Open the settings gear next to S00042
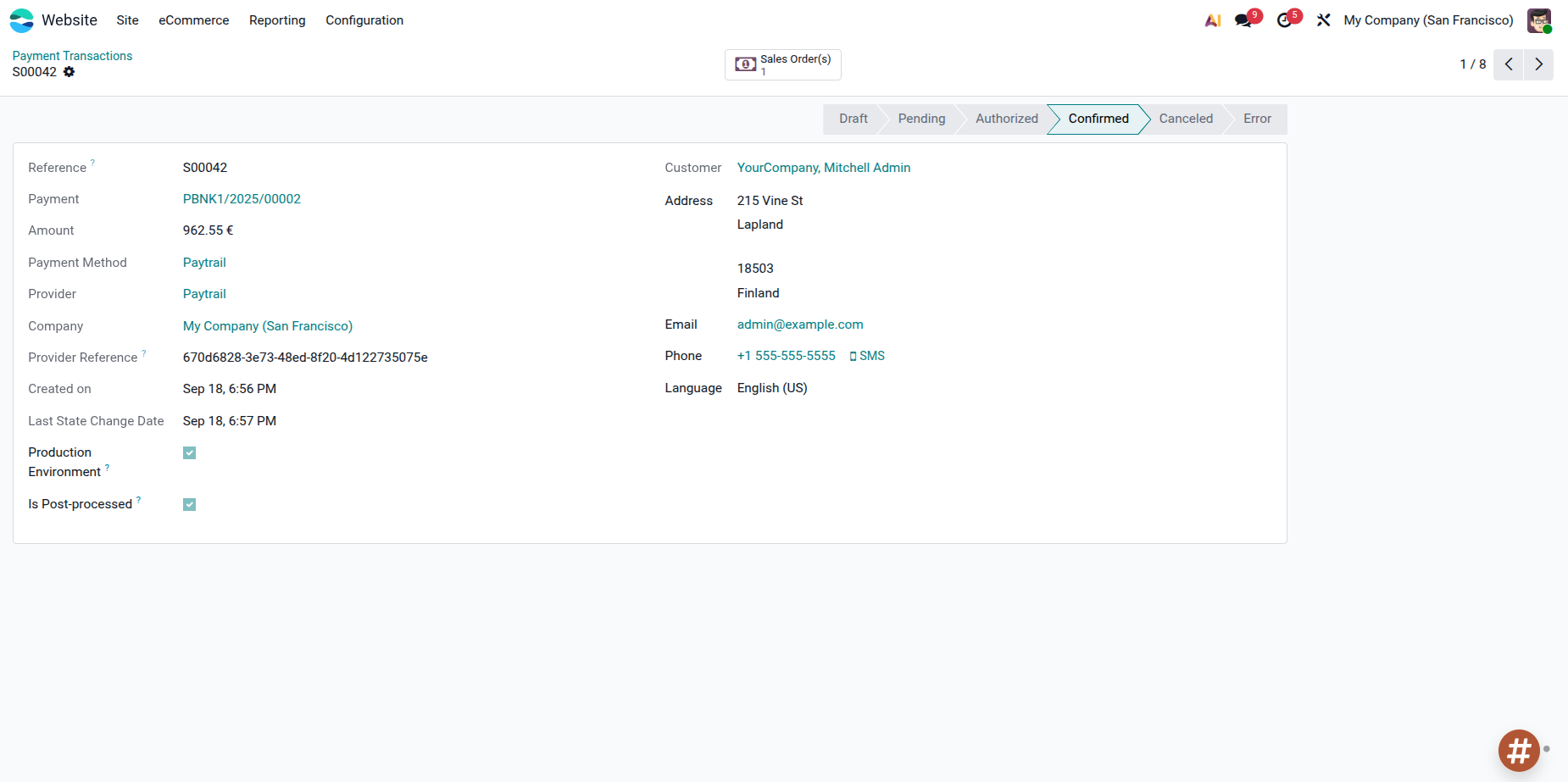This screenshot has height=782, width=1568. (70, 72)
